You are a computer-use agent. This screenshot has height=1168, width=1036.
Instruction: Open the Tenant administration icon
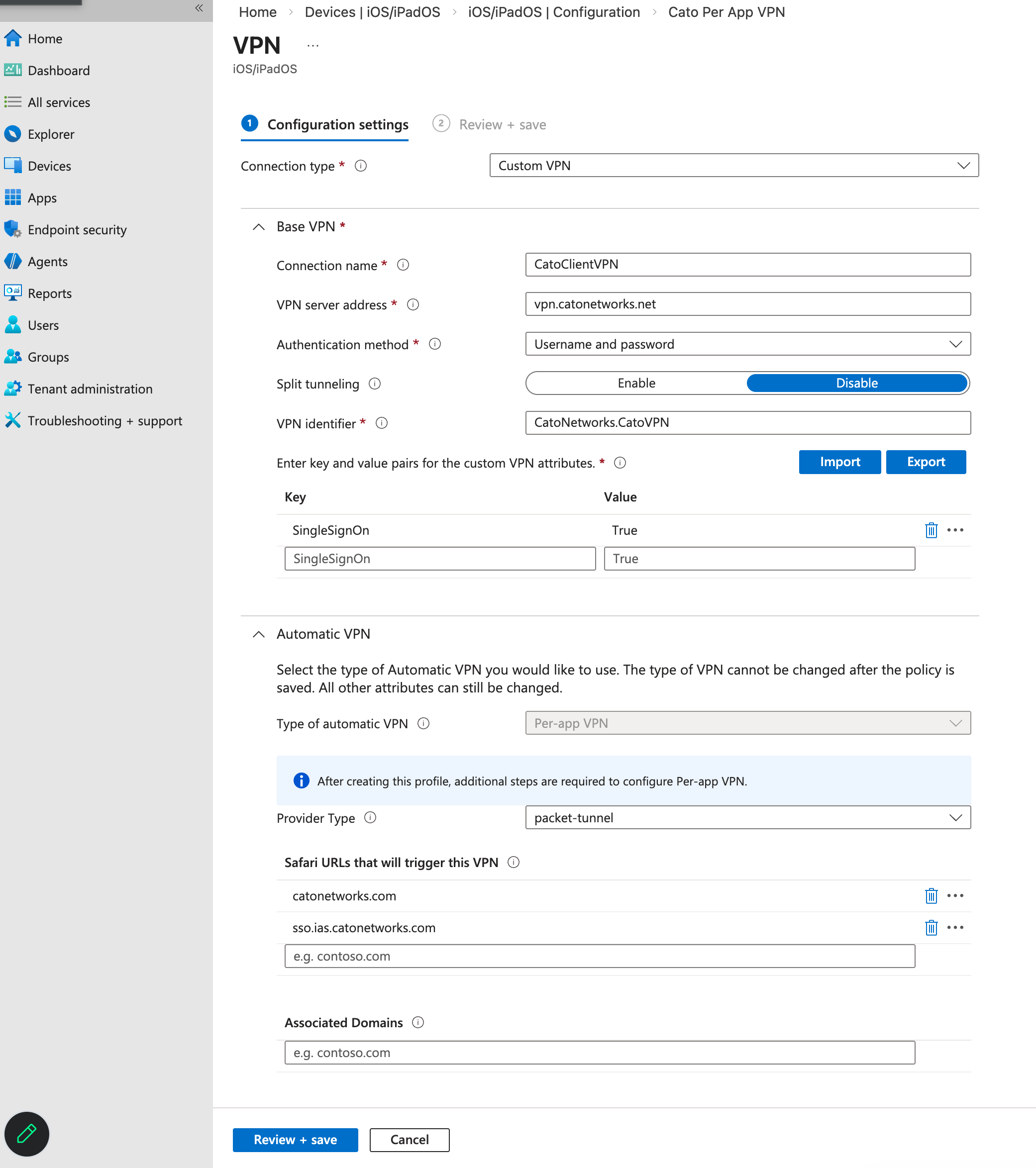[x=12, y=389]
